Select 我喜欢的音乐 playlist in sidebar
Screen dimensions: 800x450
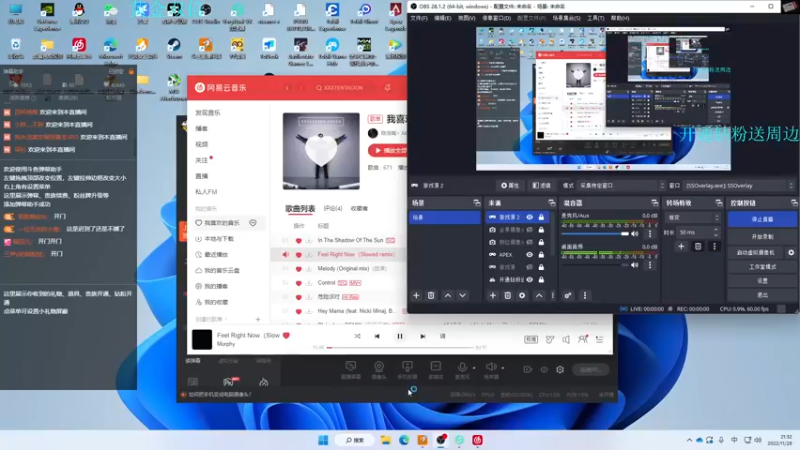[x=222, y=223]
